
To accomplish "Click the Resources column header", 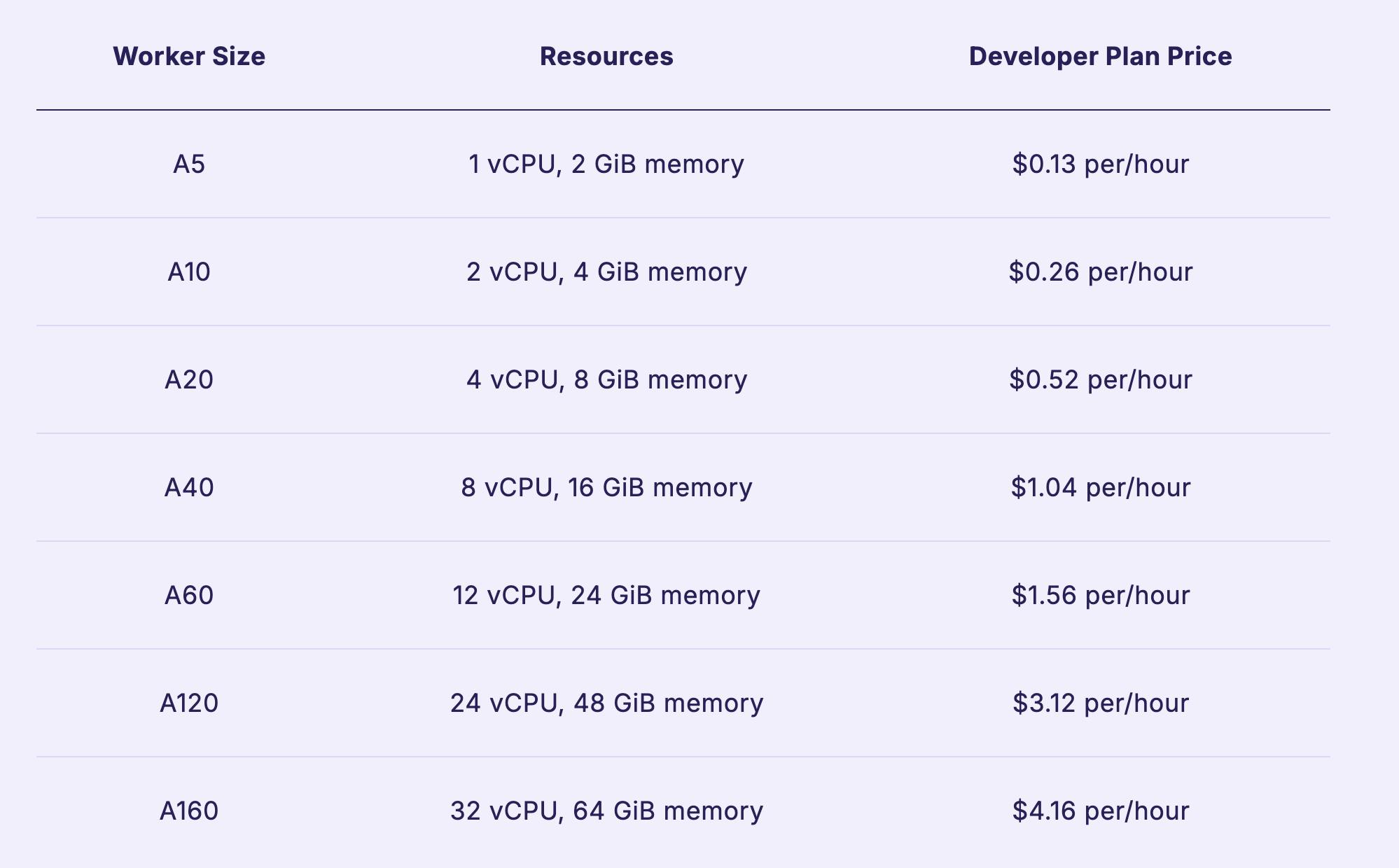I will point(606,57).
